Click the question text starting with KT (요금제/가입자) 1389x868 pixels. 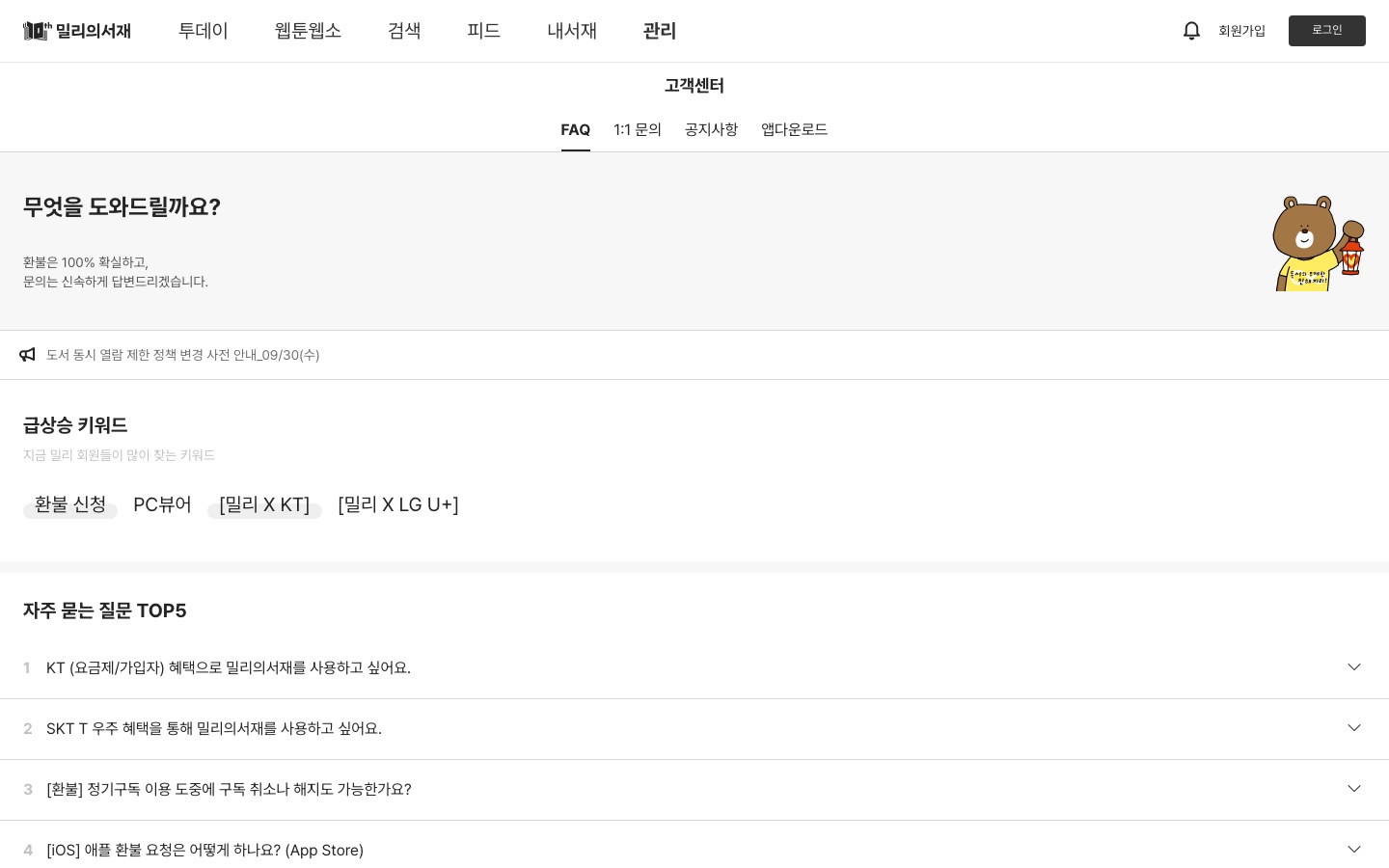click(229, 668)
